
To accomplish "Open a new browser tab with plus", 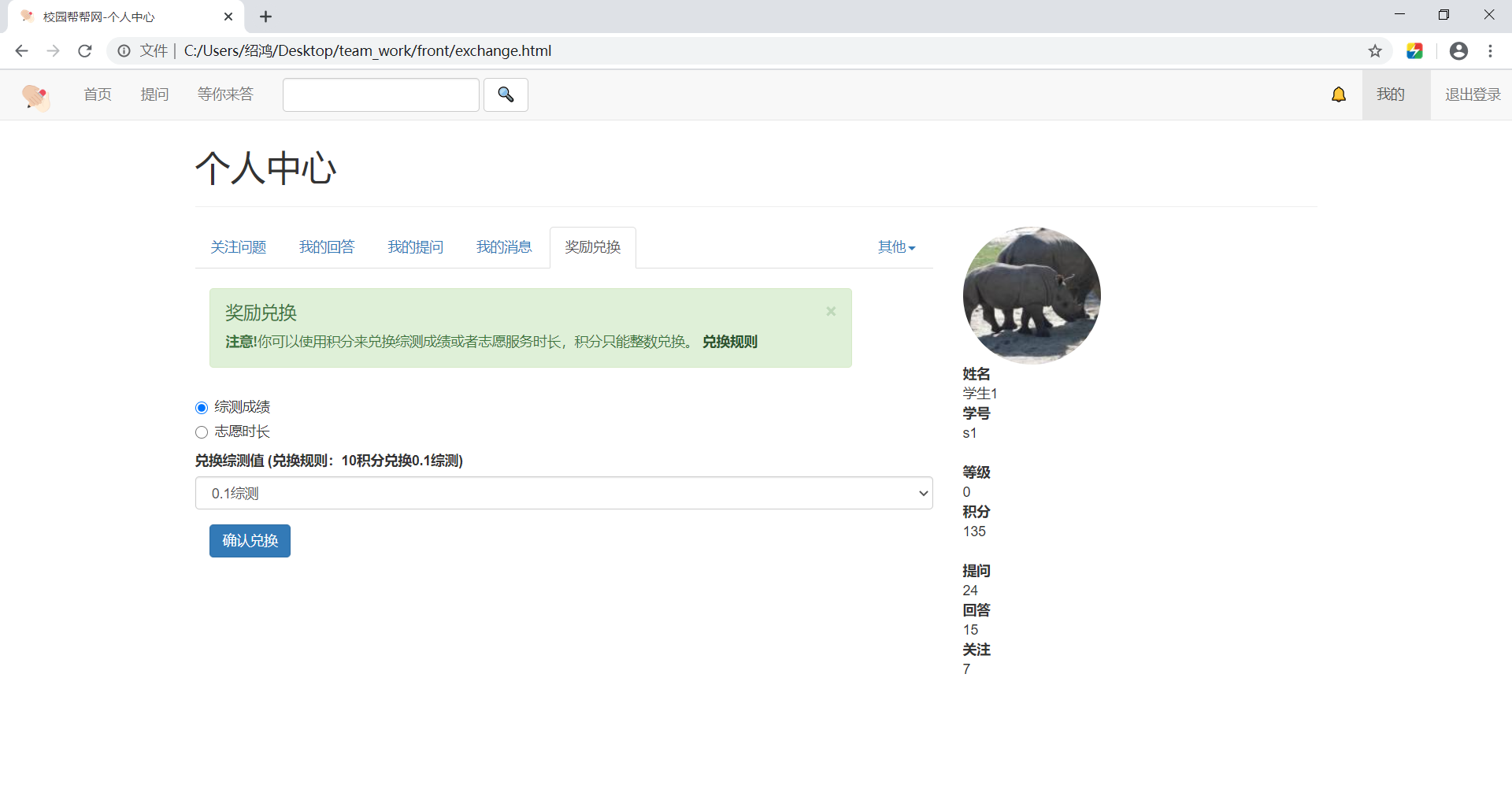I will click(x=266, y=17).
